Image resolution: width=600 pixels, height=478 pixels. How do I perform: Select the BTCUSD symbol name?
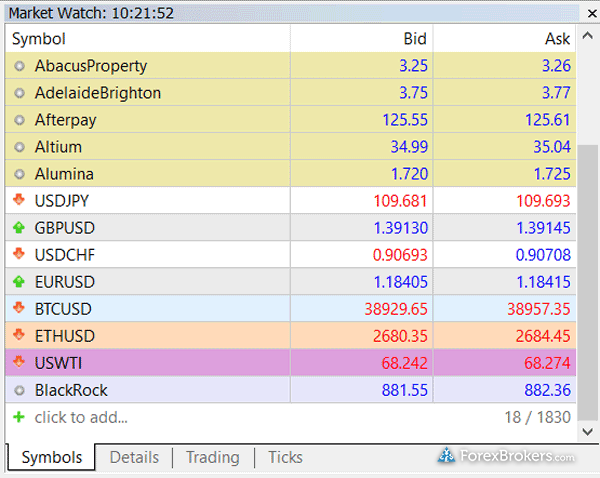(x=63, y=309)
